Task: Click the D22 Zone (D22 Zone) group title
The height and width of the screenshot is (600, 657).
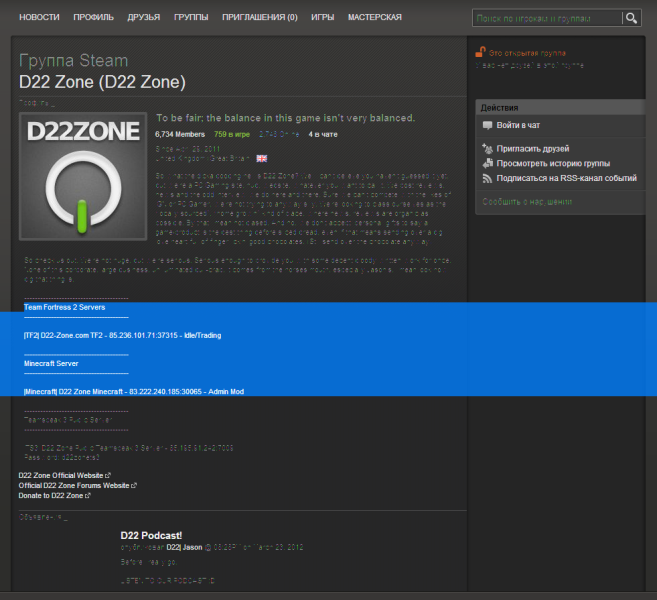Action: (x=102, y=82)
